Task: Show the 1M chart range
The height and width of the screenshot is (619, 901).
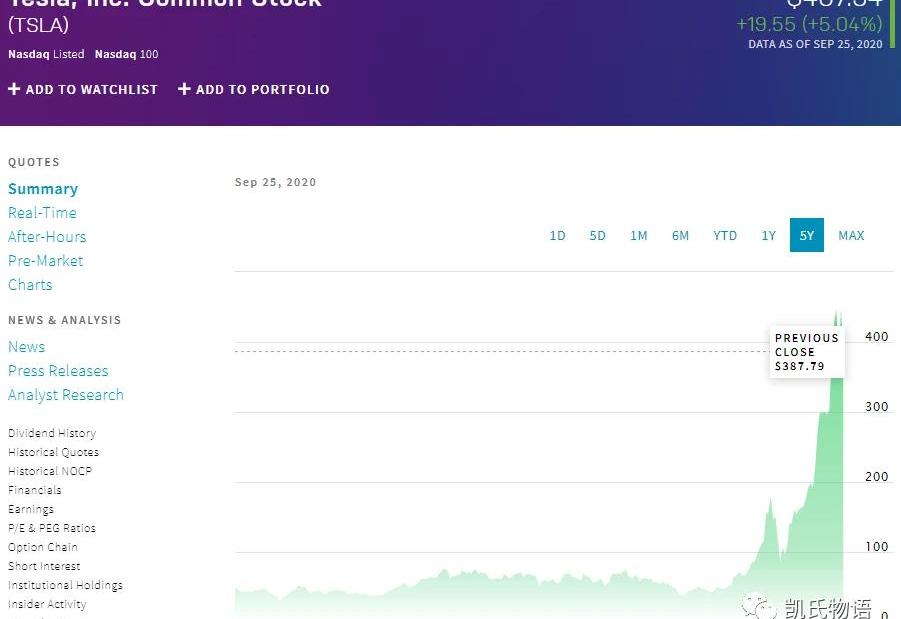Action: click(638, 236)
